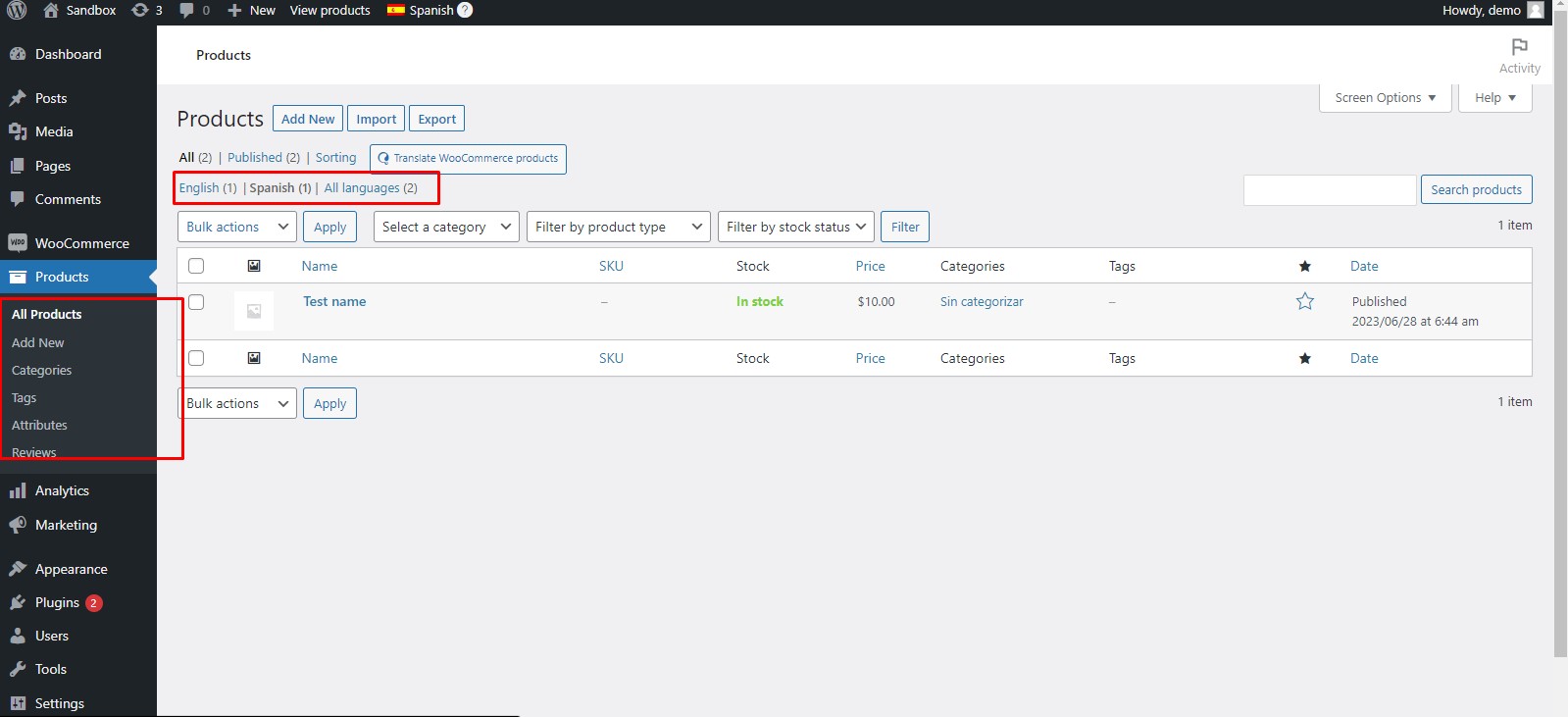Click the help question mark beside Spanish
Viewport: 1568px width, 717px height.
click(x=465, y=10)
